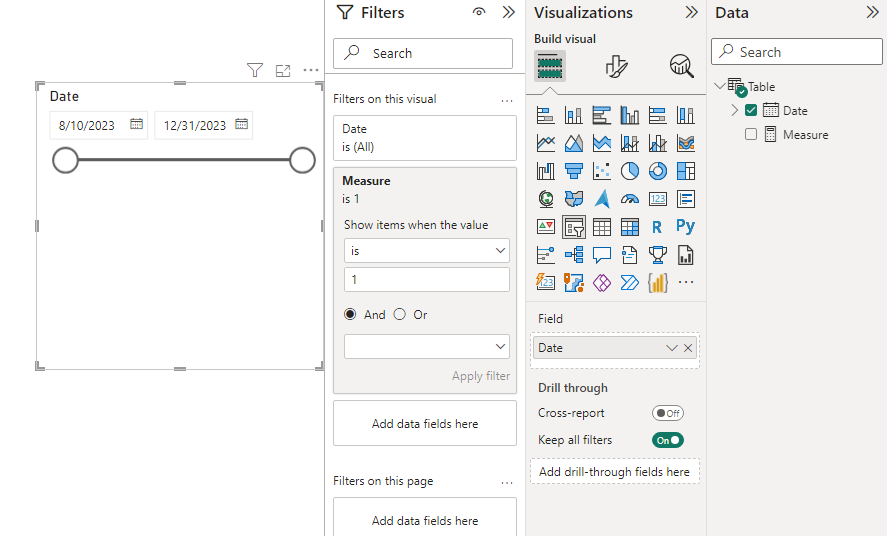Select the Clustered column chart visual
This screenshot has height=536, width=887.
click(x=630, y=115)
